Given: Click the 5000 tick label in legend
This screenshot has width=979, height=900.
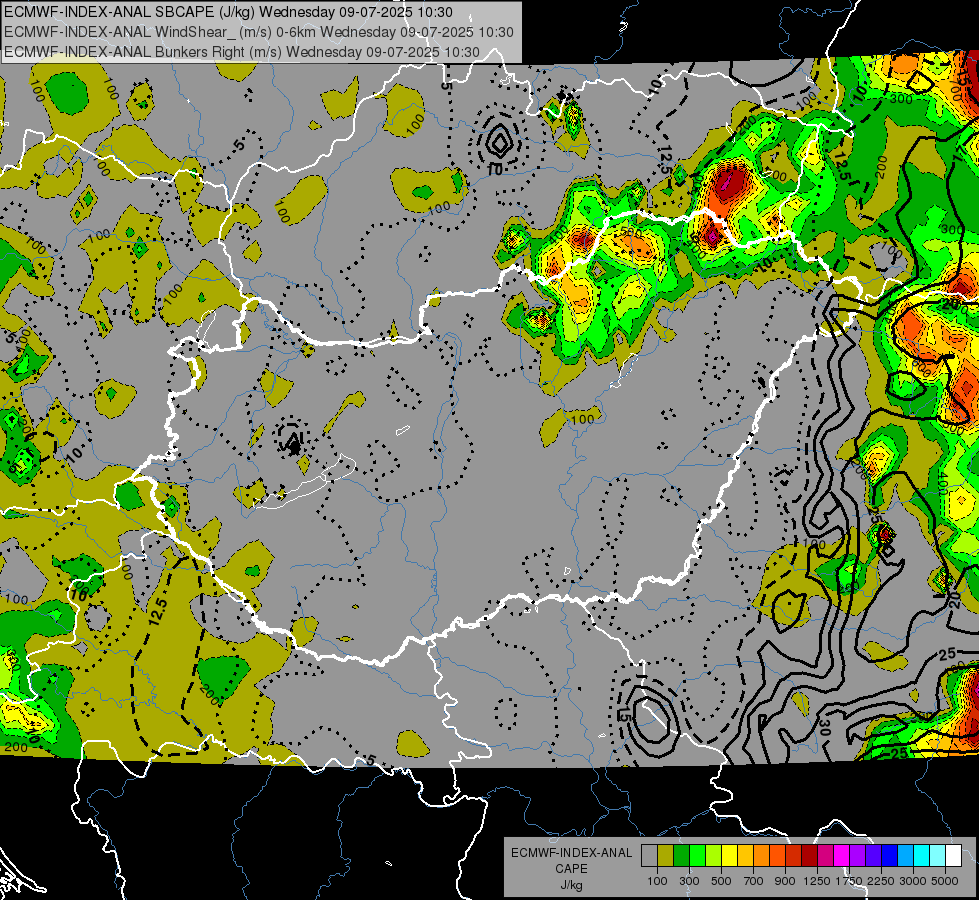Looking at the screenshot, I should (945, 881).
